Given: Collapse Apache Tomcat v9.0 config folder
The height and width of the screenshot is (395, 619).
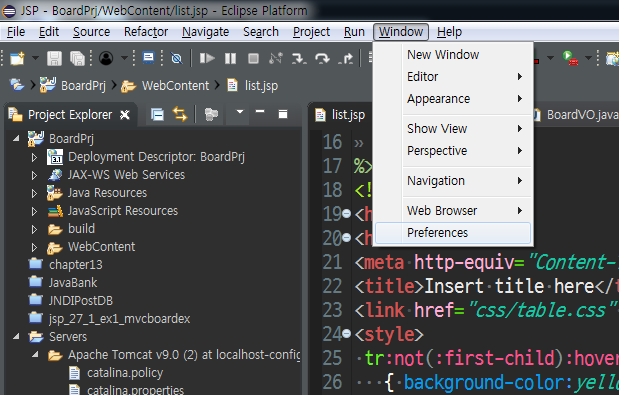Looking at the screenshot, I should 35,354.
